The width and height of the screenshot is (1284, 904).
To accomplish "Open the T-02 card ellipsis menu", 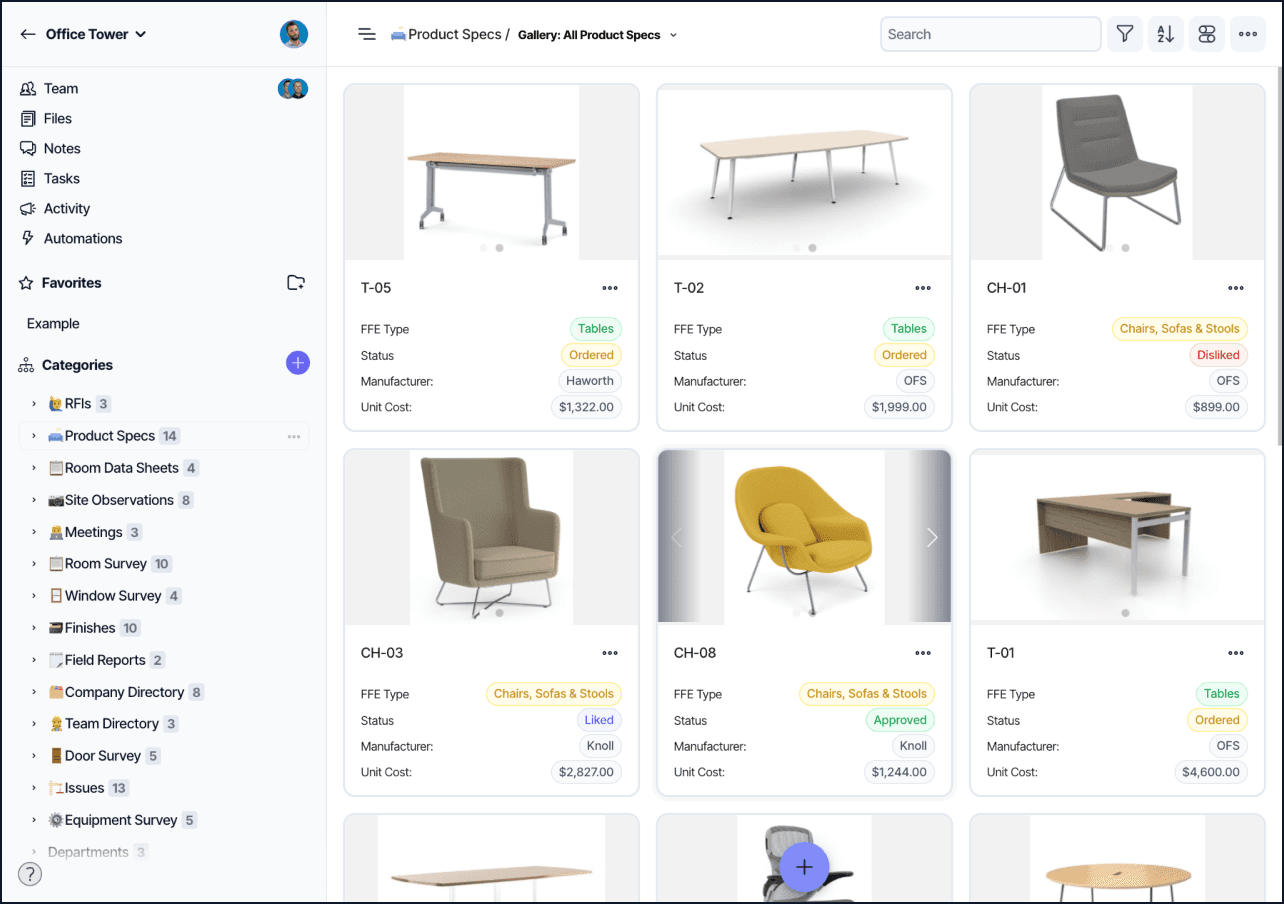I will pyautogui.click(x=923, y=288).
